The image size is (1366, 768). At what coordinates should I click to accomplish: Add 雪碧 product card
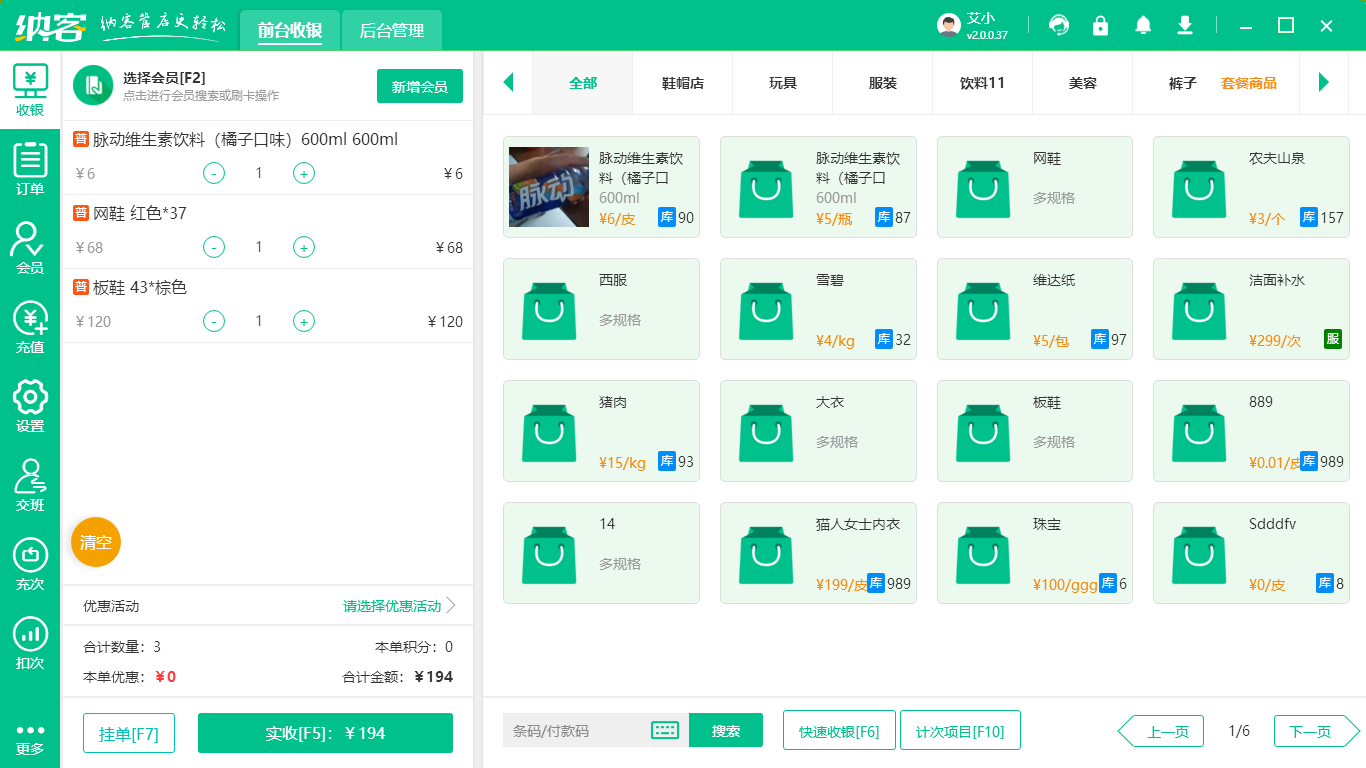(818, 309)
